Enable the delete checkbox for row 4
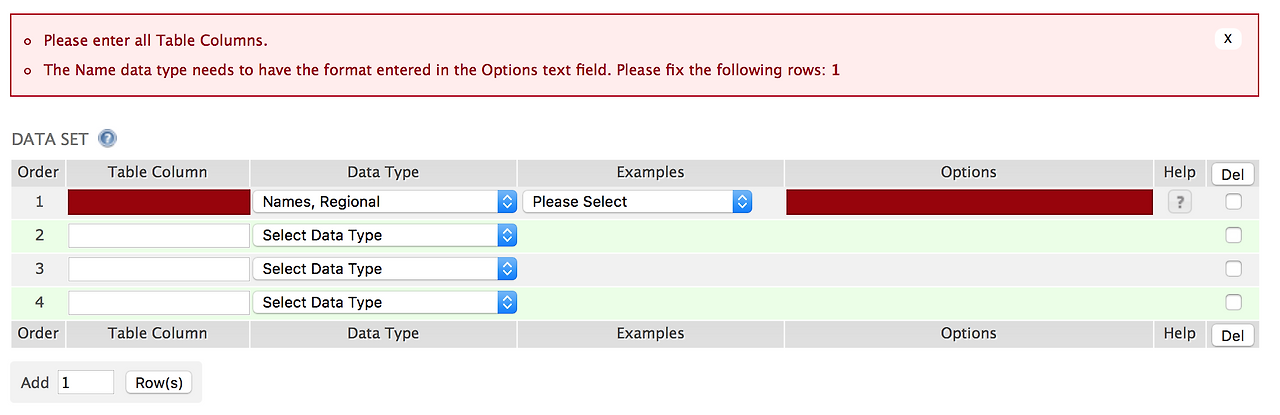 pos(1233,302)
